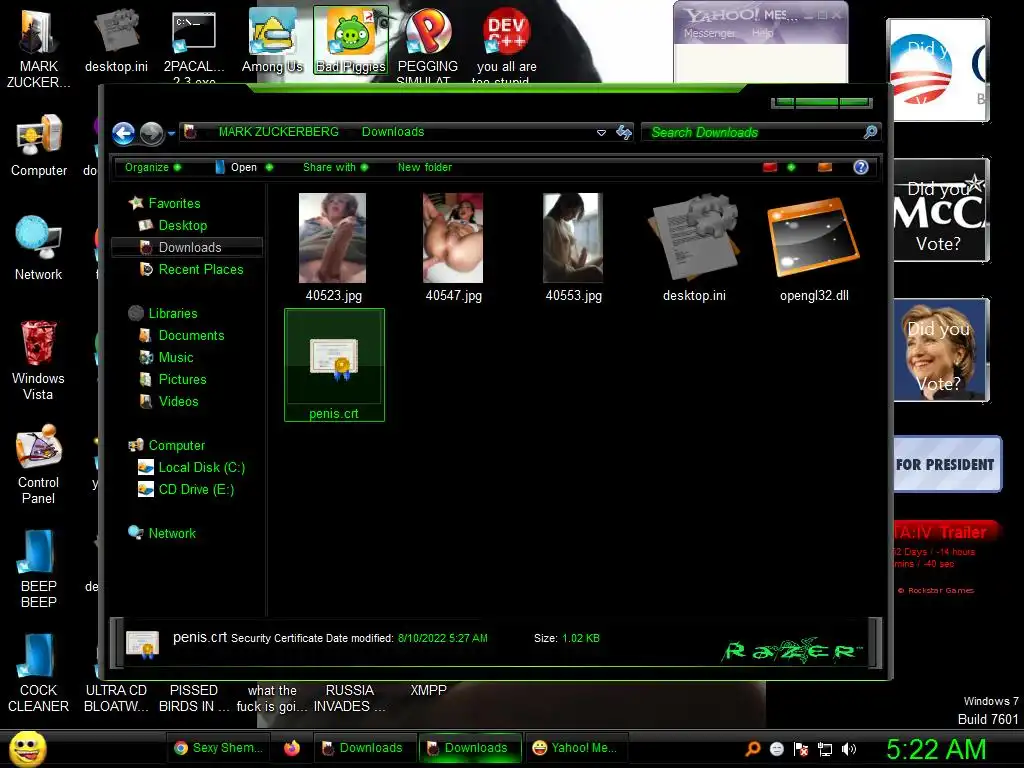
Task: Open the Help menu in Yahoo Messenger
Action: 762,33
